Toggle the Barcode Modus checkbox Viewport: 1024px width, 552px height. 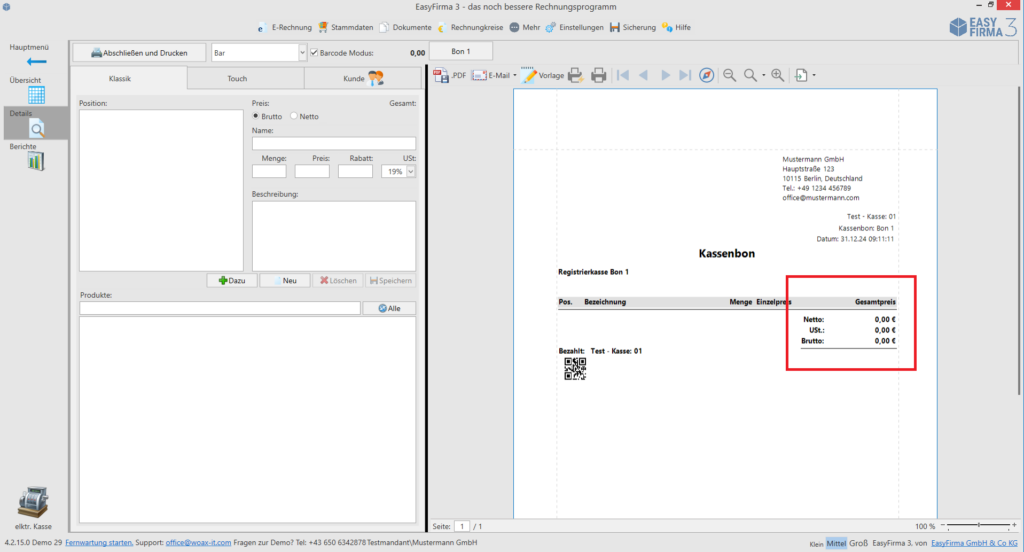pyautogui.click(x=314, y=53)
